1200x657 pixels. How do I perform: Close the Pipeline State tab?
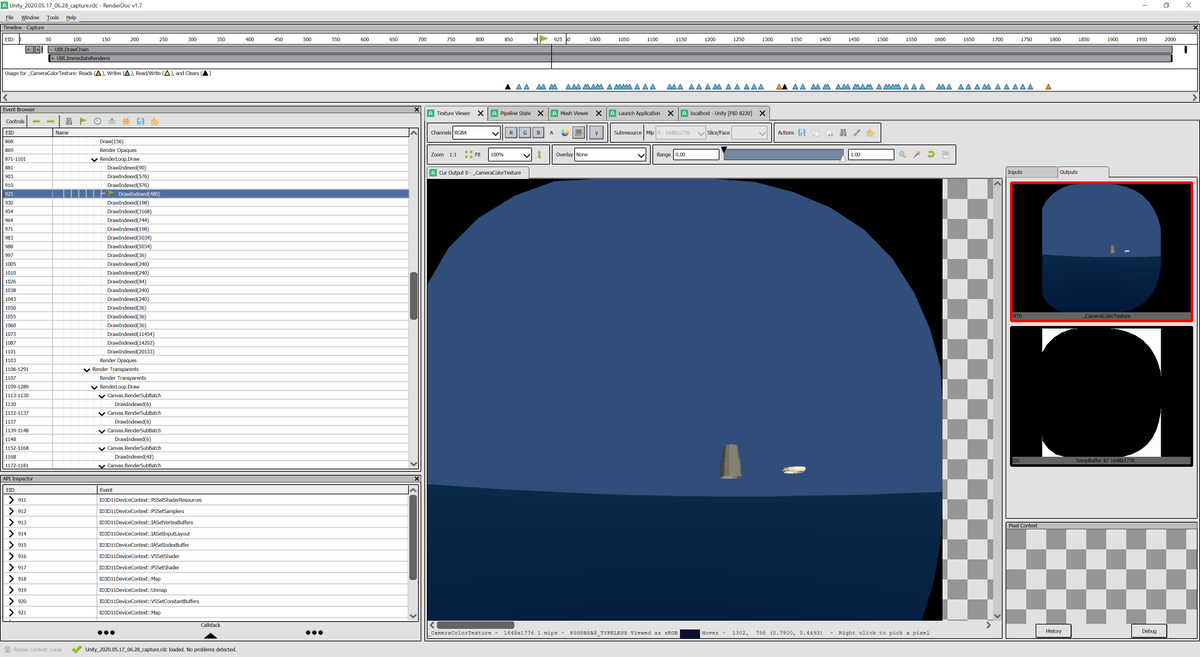pyautogui.click(x=540, y=113)
